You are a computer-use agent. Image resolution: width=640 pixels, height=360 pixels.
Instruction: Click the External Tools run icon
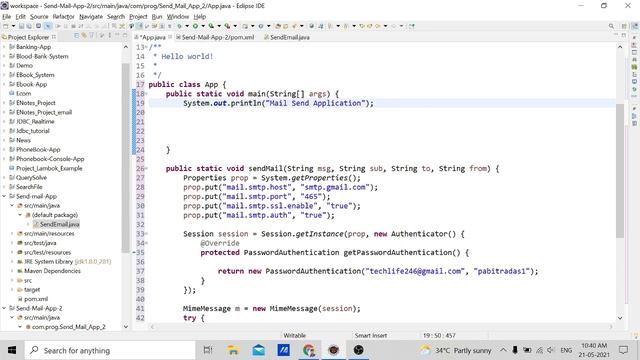coord(227,26)
